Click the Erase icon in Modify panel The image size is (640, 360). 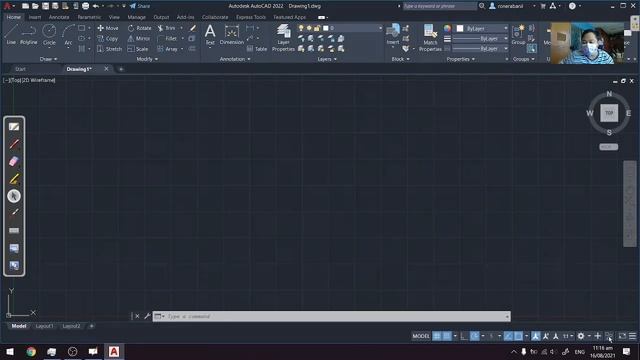click(x=193, y=28)
